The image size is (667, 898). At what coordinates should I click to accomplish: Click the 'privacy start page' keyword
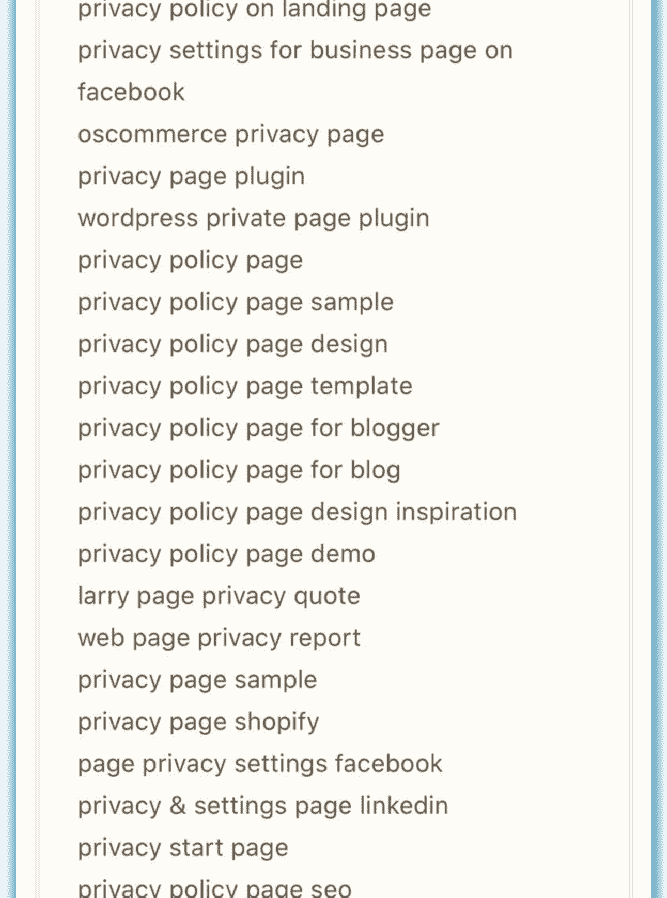183,848
